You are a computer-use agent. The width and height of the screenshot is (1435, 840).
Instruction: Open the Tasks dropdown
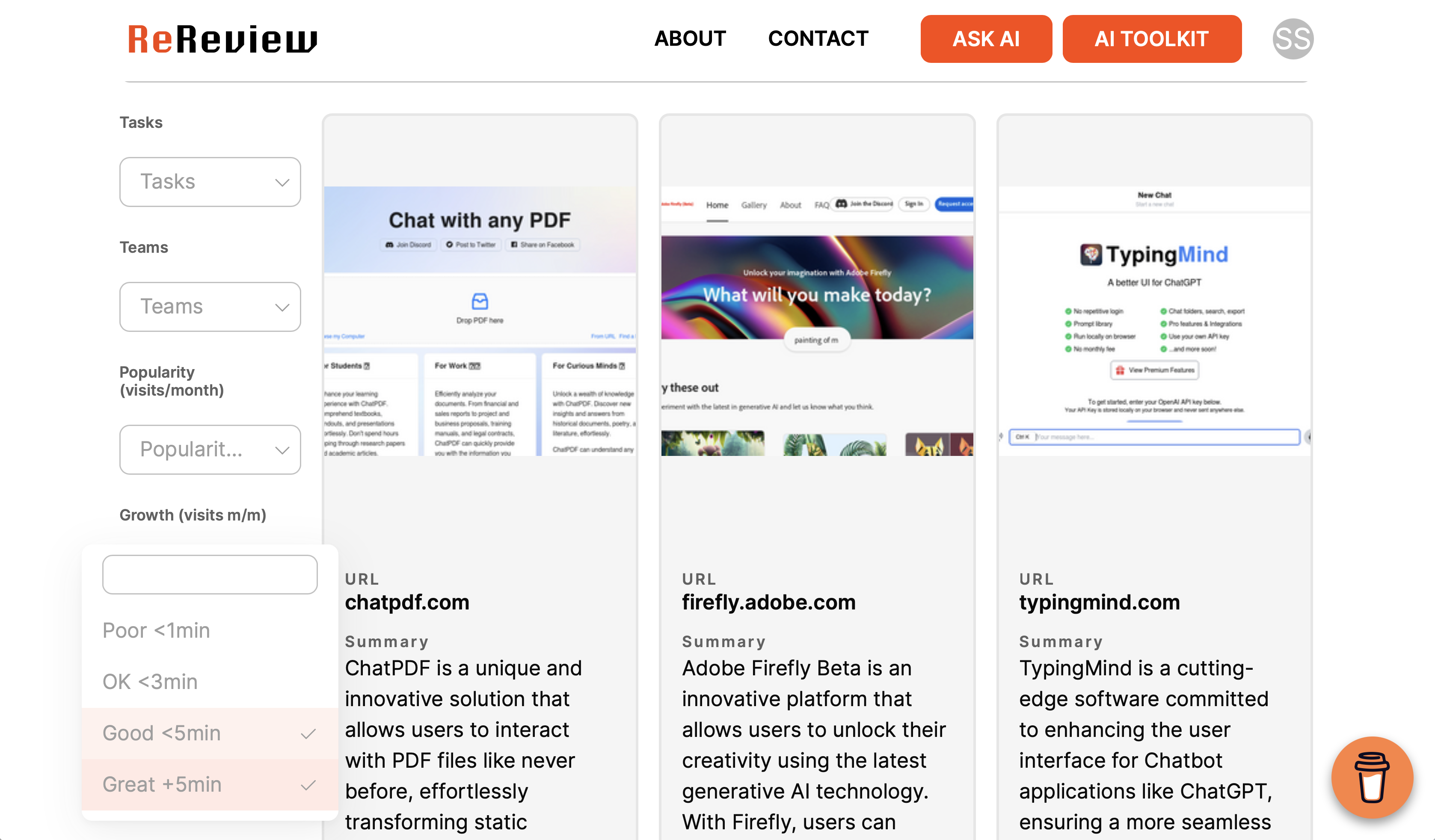[x=210, y=181]
